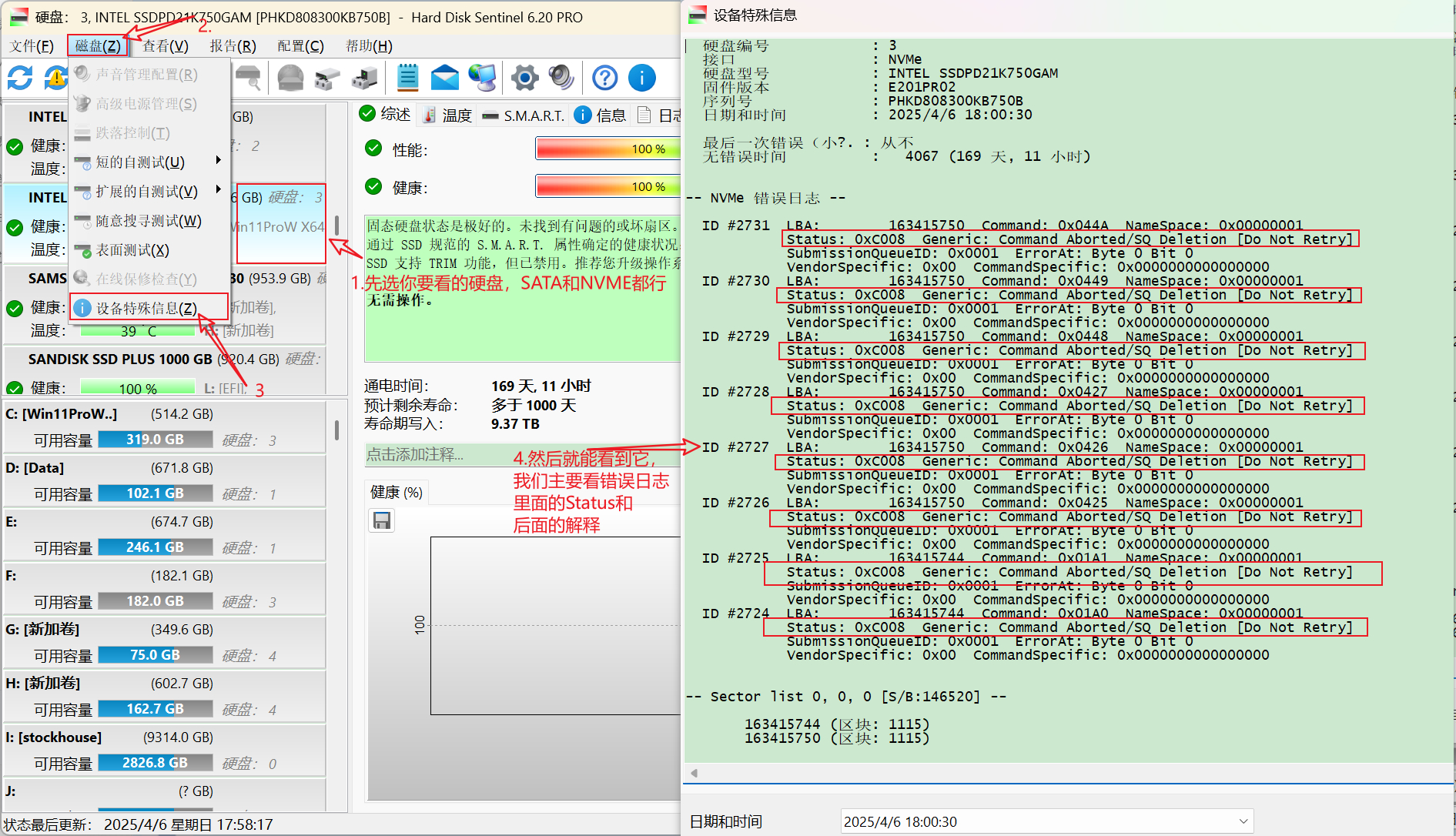Click the info icon of 设备特殊信息 entry
This screenshot has width=1456, height=836.
(82, 308)
